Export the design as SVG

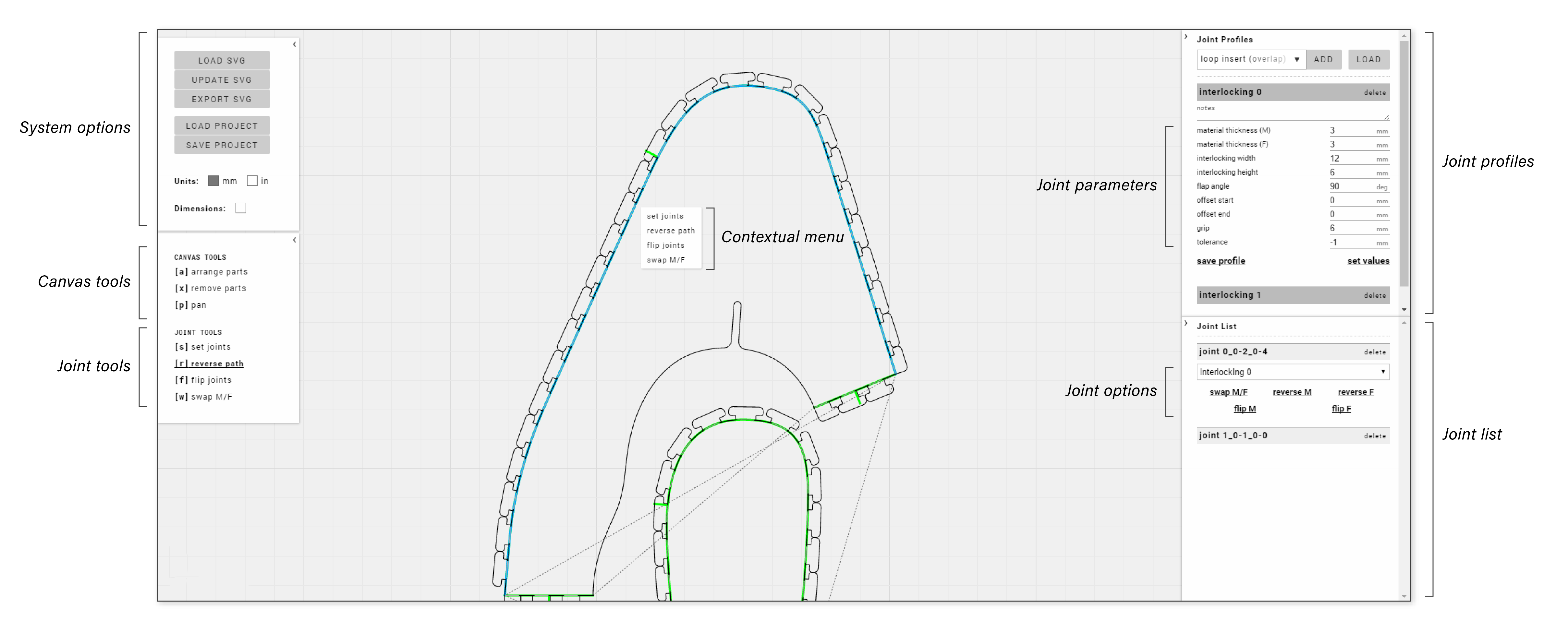pos(222,99)
